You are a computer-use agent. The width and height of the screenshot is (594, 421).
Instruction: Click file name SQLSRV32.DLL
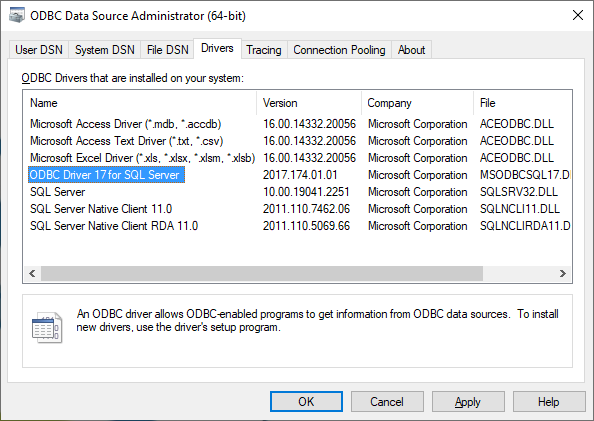click(x=519, y=192)
